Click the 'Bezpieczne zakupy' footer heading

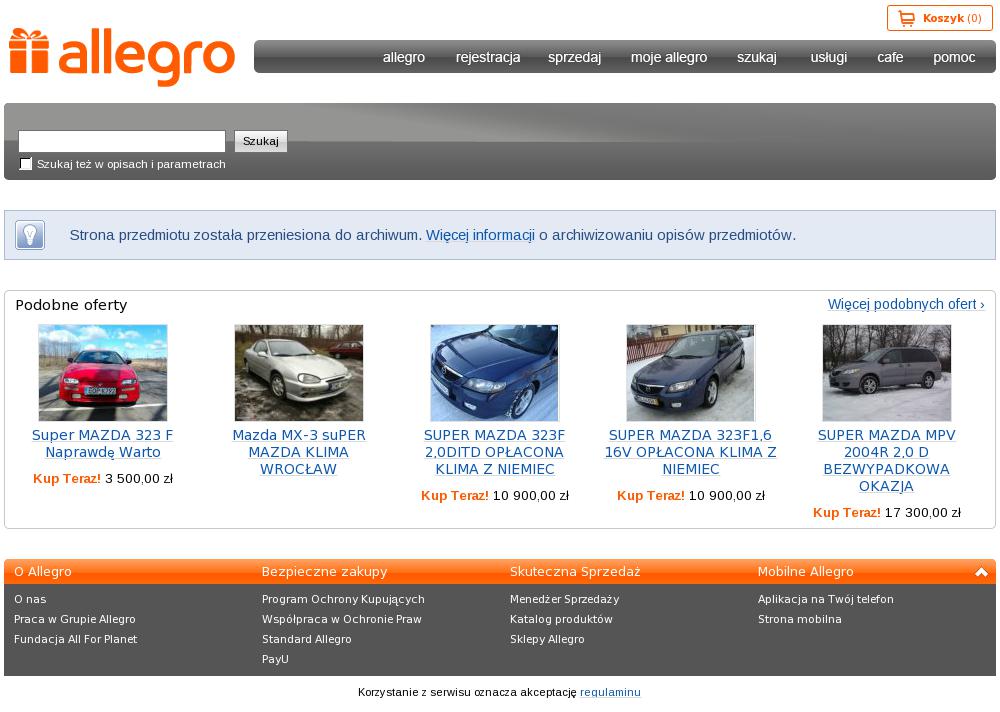(324, 572)
